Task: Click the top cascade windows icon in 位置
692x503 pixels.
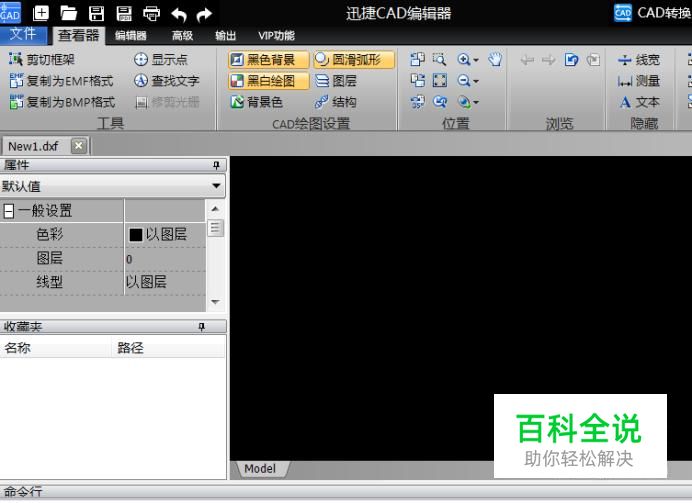Action: 417,59
